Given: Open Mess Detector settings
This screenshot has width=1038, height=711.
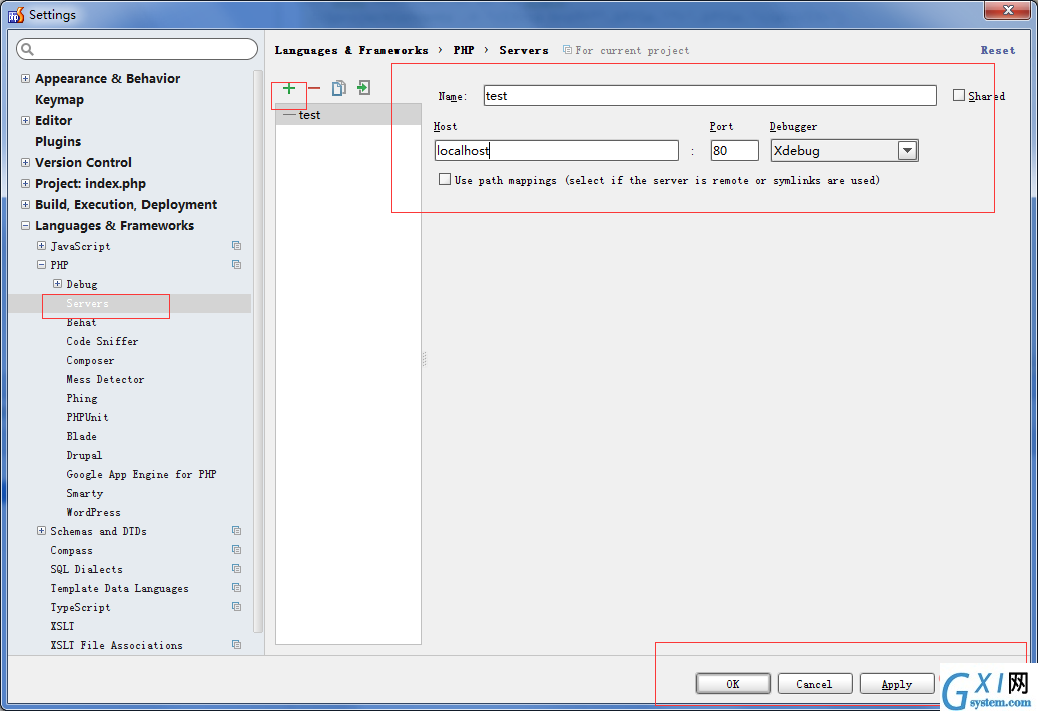Looking at the screenshot, I should point(105,379).
